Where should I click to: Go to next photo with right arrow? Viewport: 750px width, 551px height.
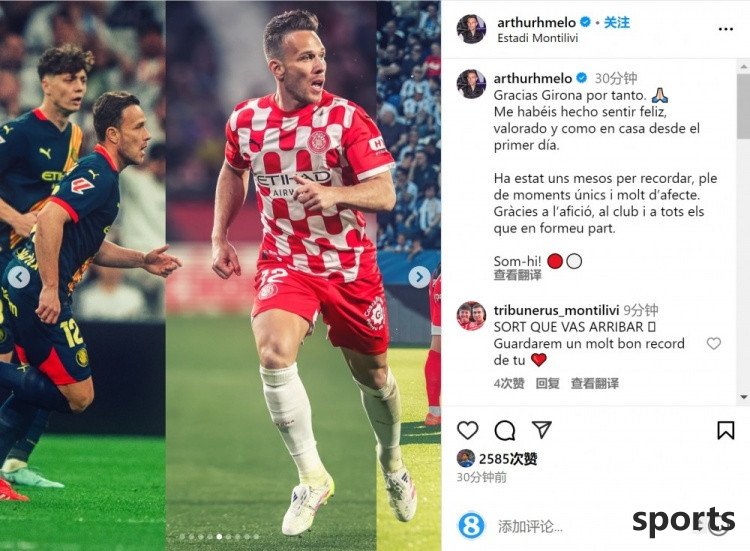(x=419, y=277)
